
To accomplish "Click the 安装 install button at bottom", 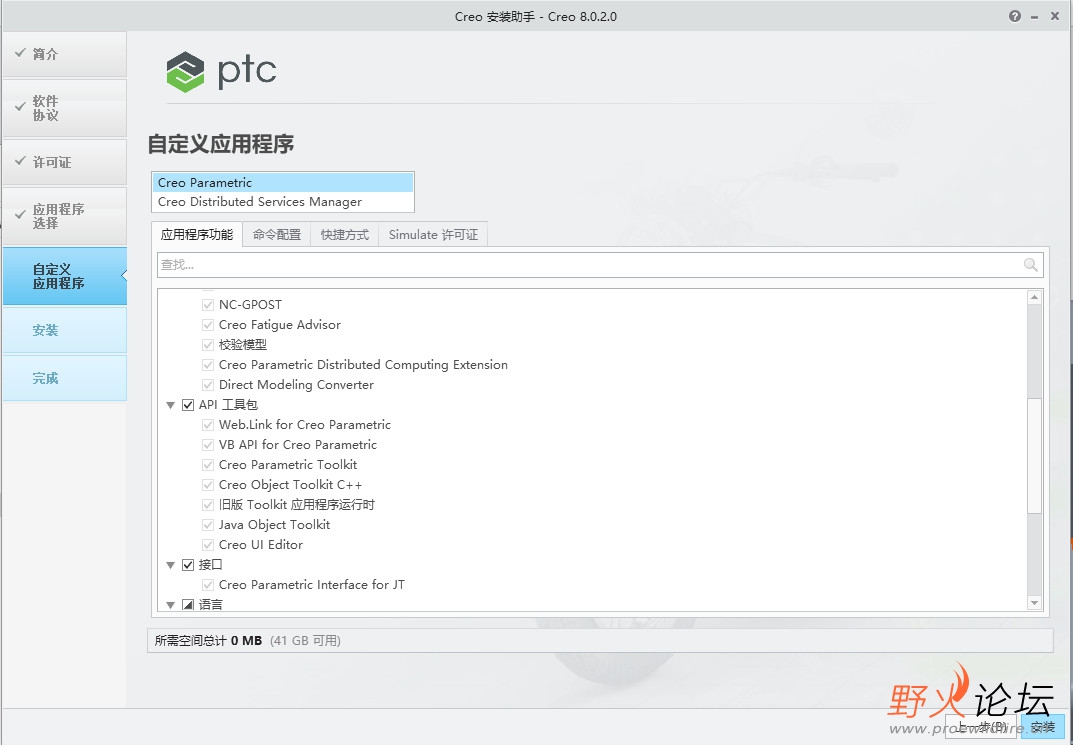I will 1042,727.
